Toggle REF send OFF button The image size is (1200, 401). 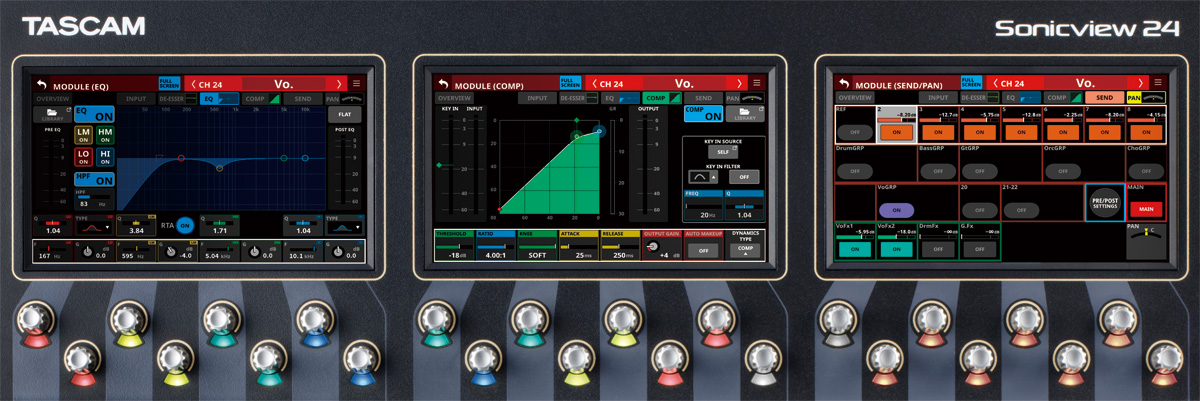(x=855, y=132)
